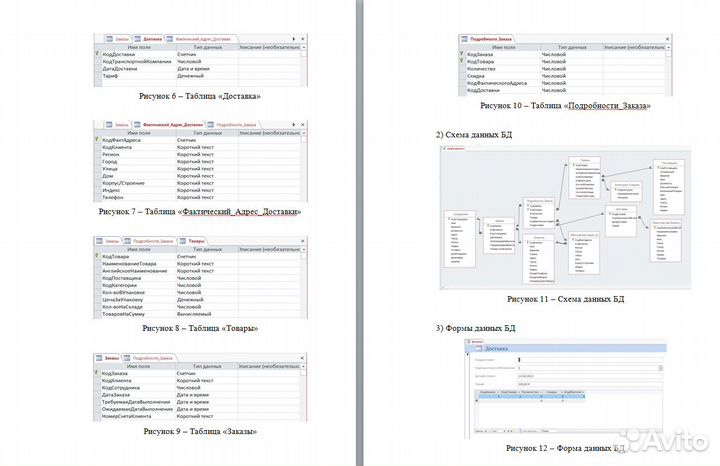Screen dimensions: 720x466
Task: Click the key icon beside КодТовара in Товары
Action: click(96, 257)
